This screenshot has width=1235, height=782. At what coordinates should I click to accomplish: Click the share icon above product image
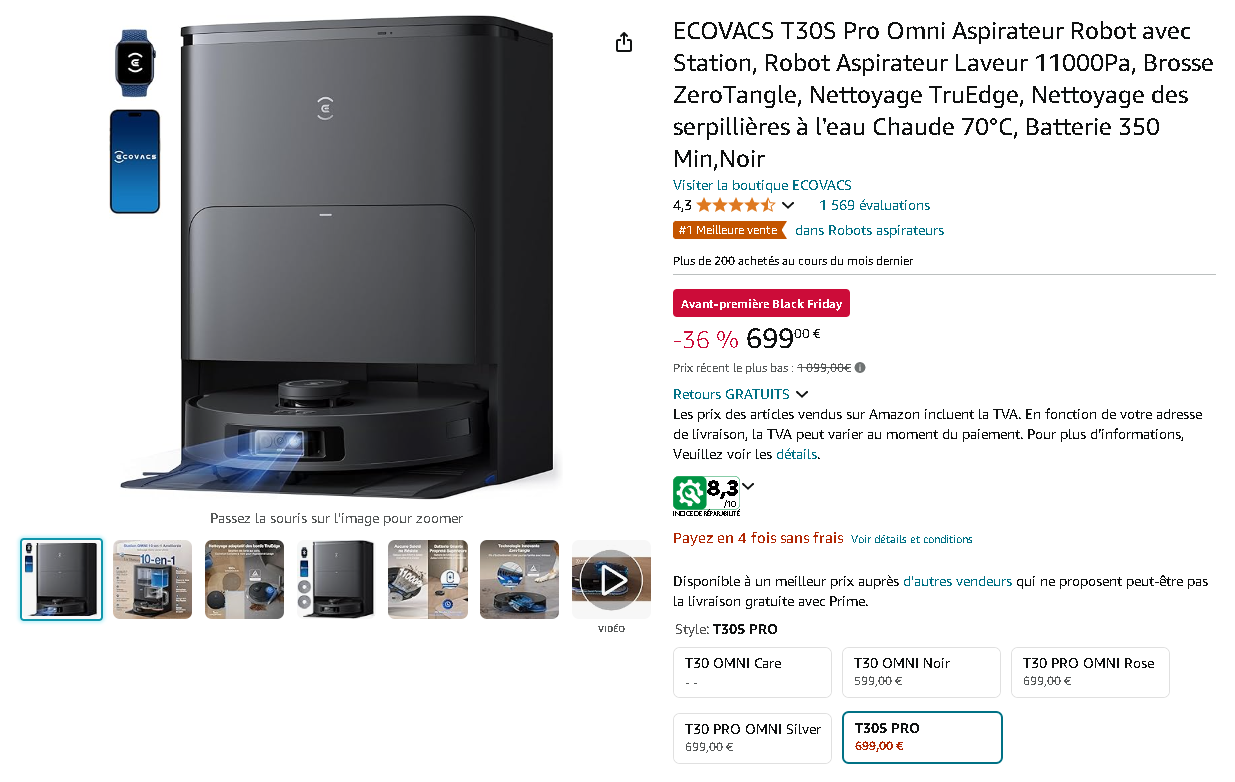[x=624, y=42]
